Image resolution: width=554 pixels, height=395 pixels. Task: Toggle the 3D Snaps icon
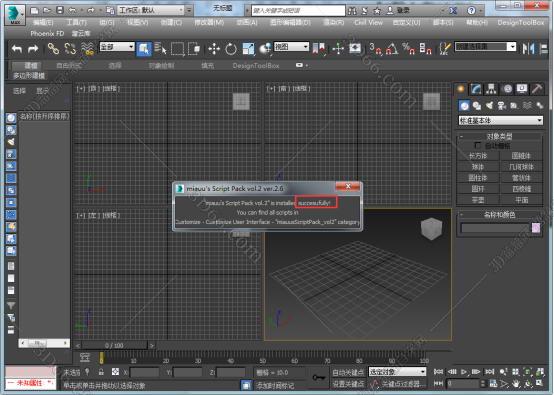point(375,49)
